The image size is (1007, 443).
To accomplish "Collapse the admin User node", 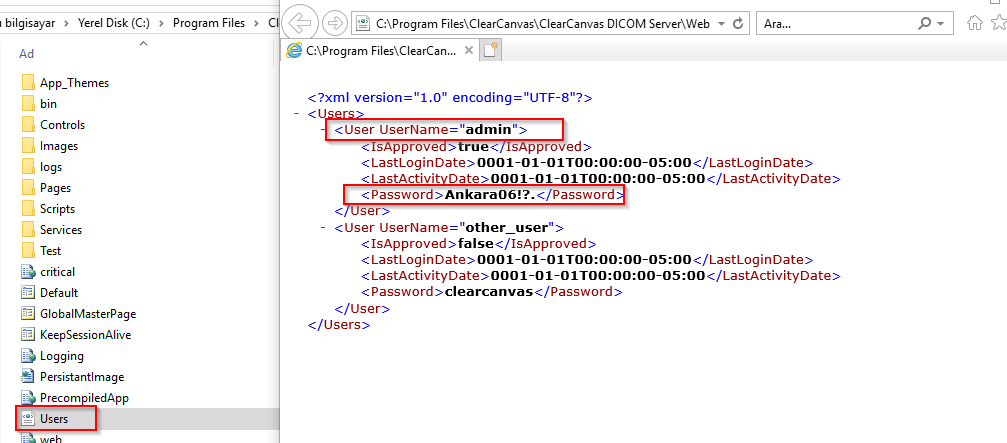I will (323, 130).
